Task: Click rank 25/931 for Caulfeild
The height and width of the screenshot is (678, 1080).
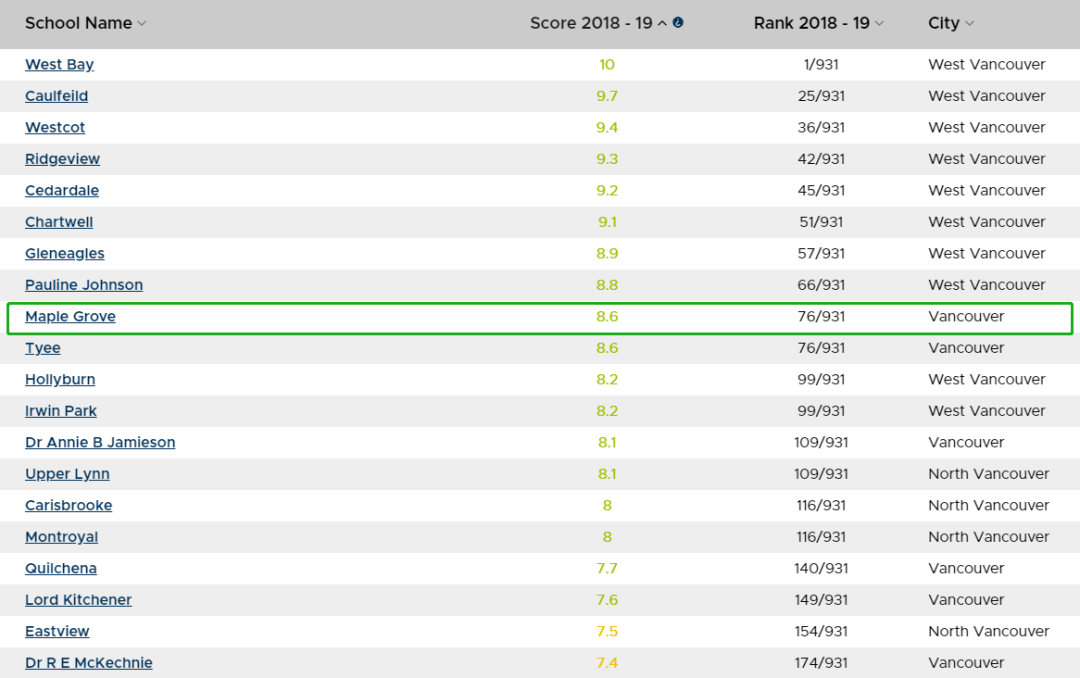Action: [x=821, y=96]
